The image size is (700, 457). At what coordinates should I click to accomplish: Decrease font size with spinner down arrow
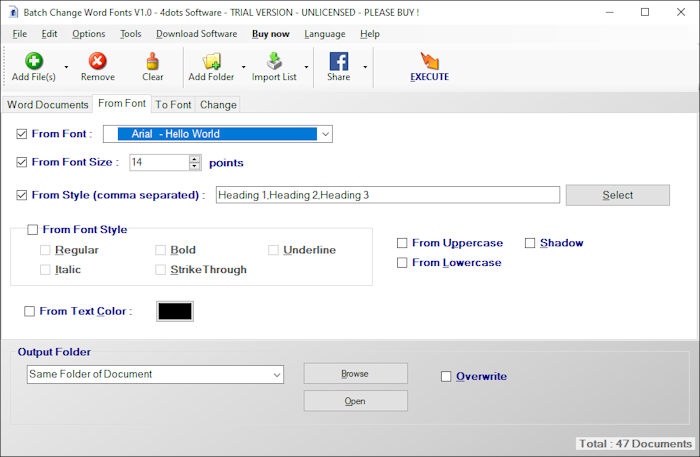195,166
